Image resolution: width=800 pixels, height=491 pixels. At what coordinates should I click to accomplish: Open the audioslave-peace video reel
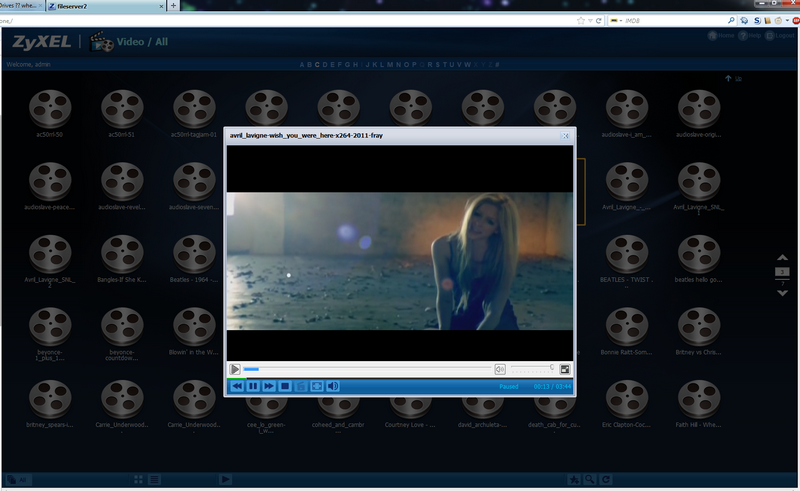click(x=49, y=182)
